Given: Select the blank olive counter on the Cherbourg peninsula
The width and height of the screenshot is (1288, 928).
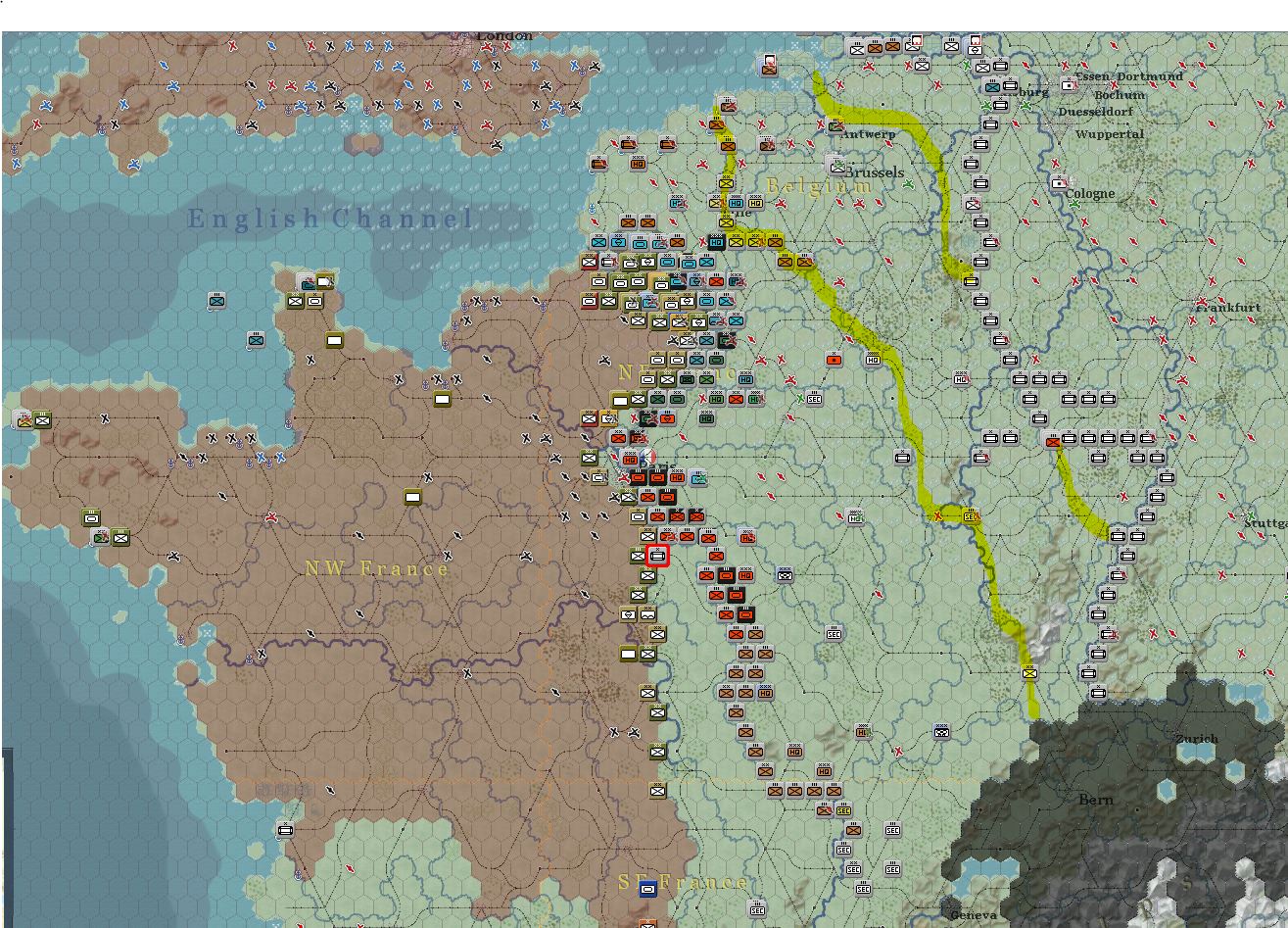Looking at the screenshot, I should point(334,340).
